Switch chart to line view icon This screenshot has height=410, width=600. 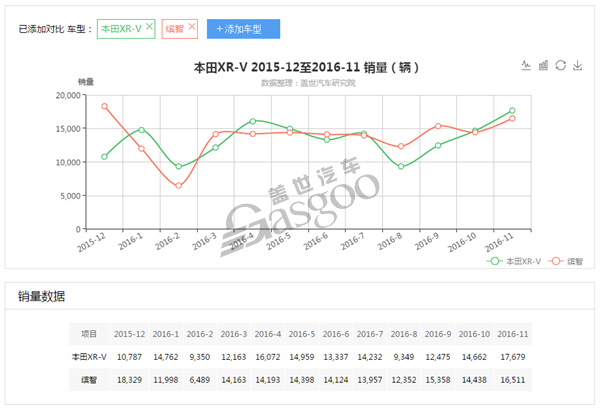pos(526,65)
